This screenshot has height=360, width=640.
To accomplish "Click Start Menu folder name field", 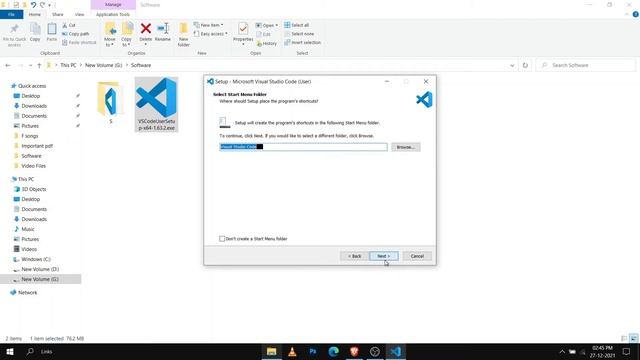I will 303,147.
